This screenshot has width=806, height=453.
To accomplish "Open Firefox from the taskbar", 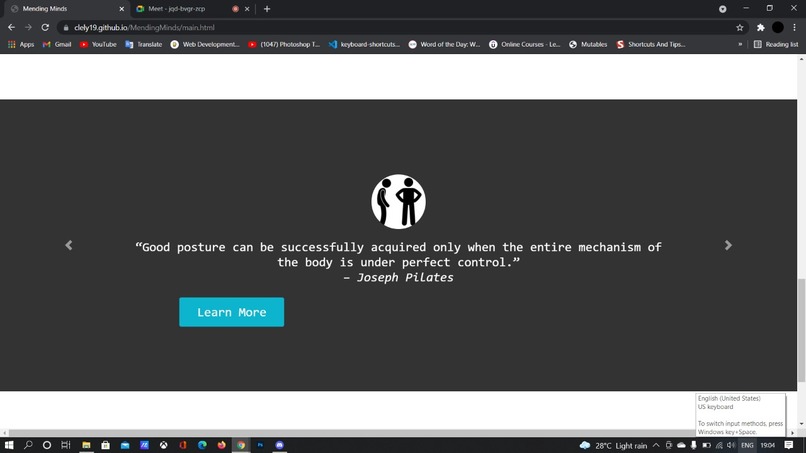I will point(222,445).
